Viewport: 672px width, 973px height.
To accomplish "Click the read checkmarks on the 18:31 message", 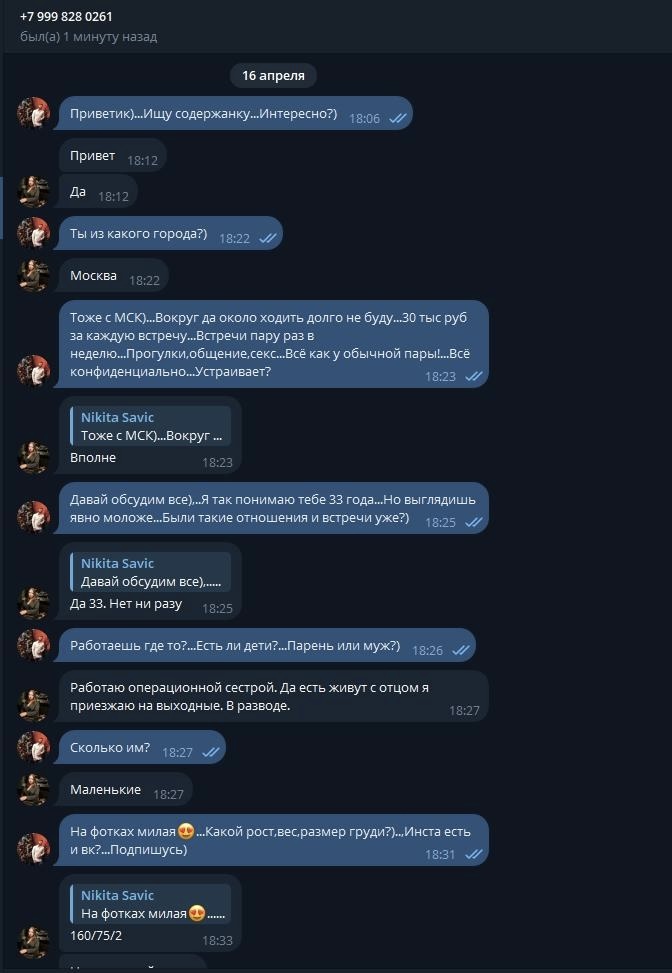I will 473,854.
